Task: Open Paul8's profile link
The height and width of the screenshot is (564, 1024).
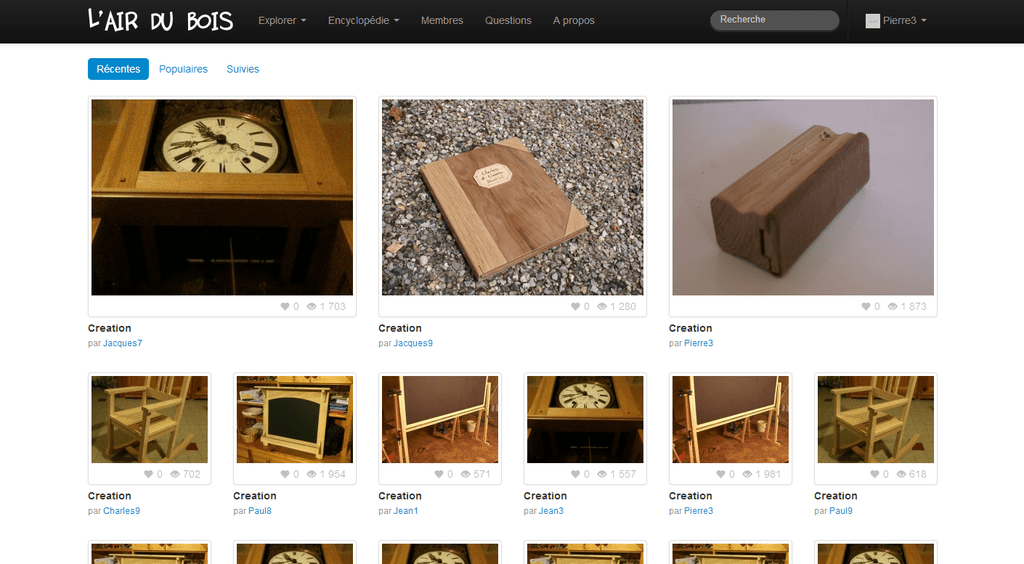Action: 260,511
